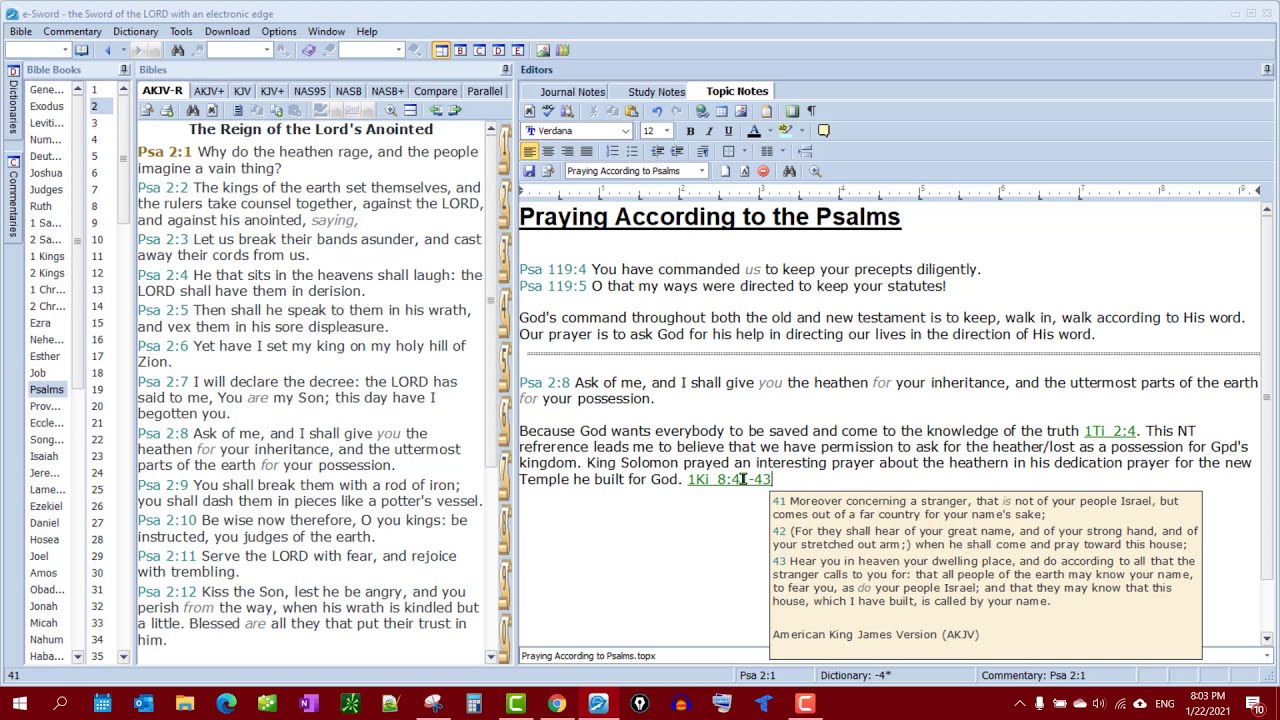
Task: Zoom Bible text with the magnifier icon
Action: pyautogui.click(x=391, y=110)
